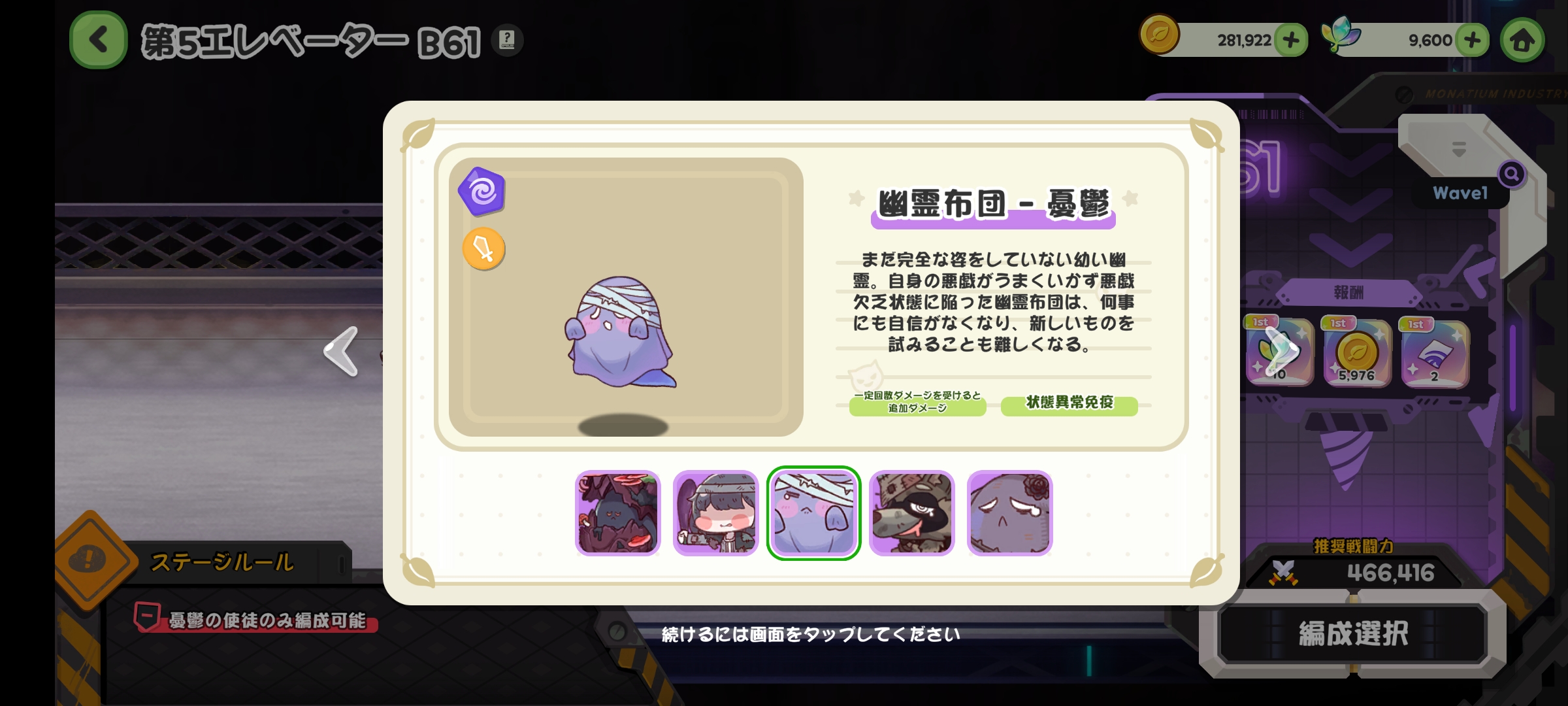The height and width of the screenshot is (706, 1568).
Task: Expand the panel handle above Wave1
Action: coord(1459,149)
